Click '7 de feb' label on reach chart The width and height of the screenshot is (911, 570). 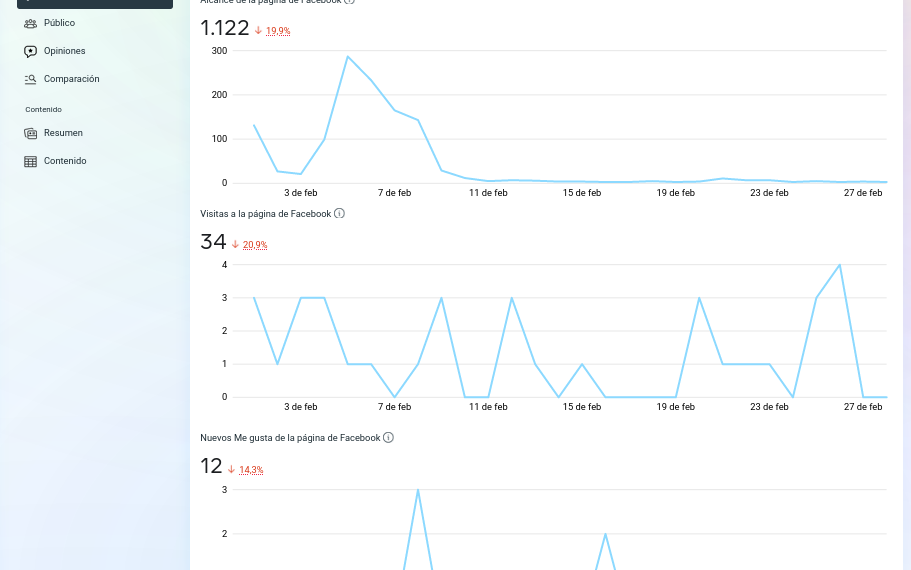(394, 193)
